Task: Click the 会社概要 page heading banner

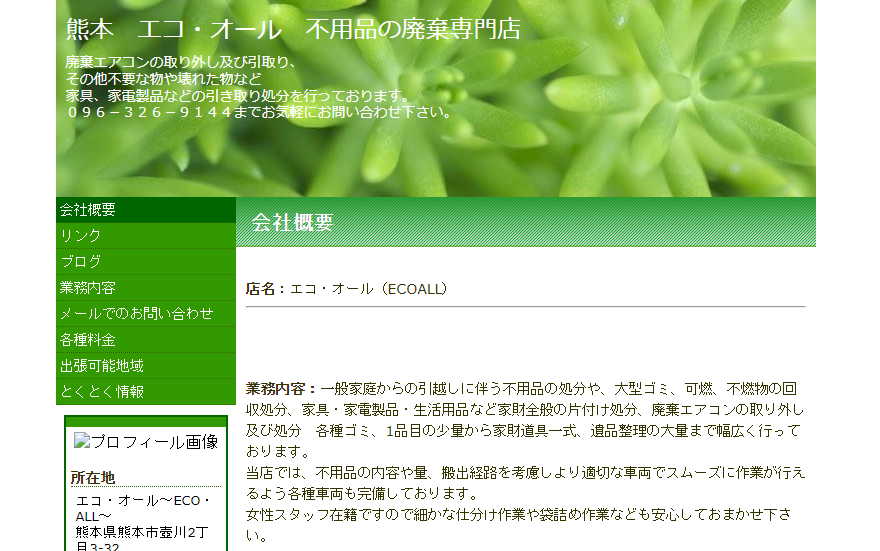Action: coord(526,222)
